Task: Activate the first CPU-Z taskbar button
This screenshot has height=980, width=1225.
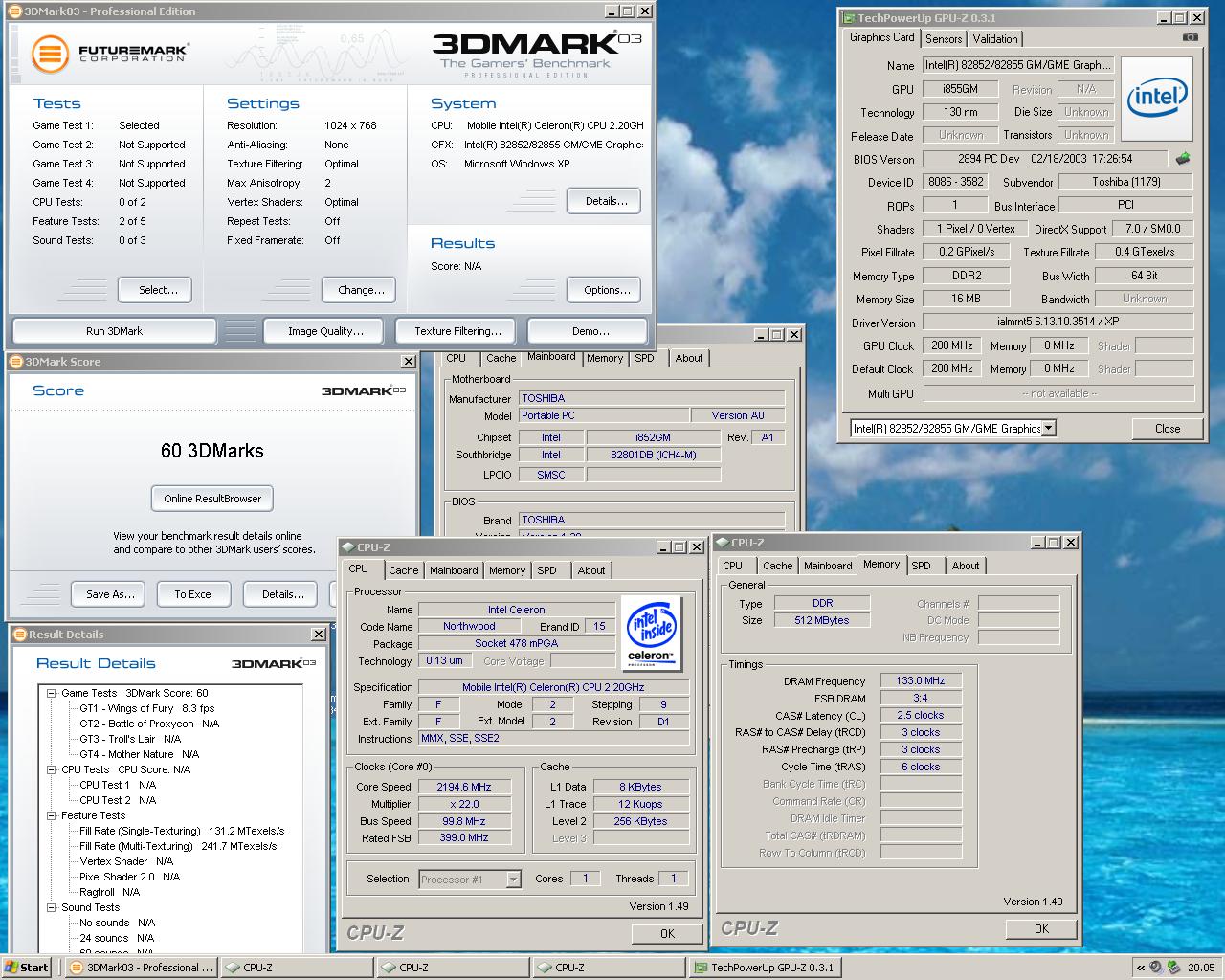Action: pyautogui.click(x=298, y=968)
